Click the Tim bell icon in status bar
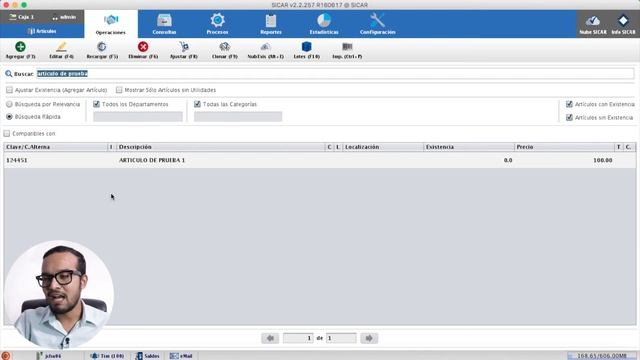This screenshot has height=360, width=640. click(x=94, y=356)
